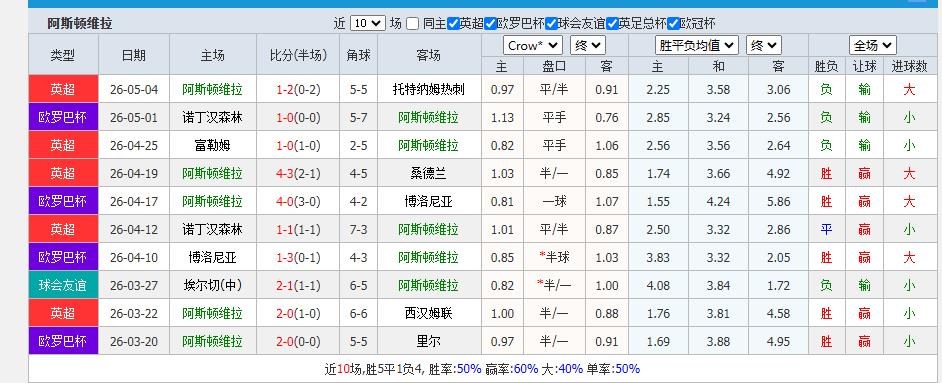Click the *半球 handicap cell
Viewport: 942px width, 383px height.
click(555, 258)
